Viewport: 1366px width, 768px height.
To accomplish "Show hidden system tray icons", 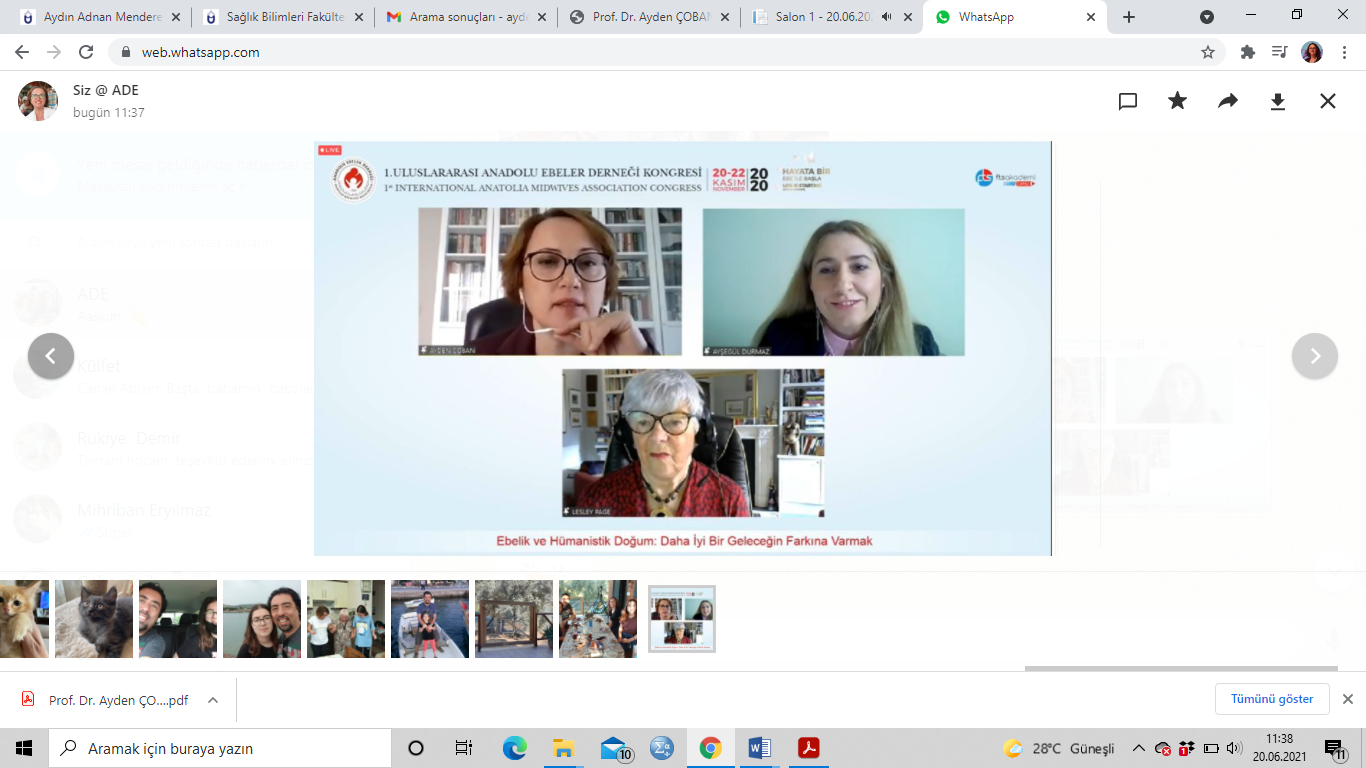I will tap(1138, 748).
